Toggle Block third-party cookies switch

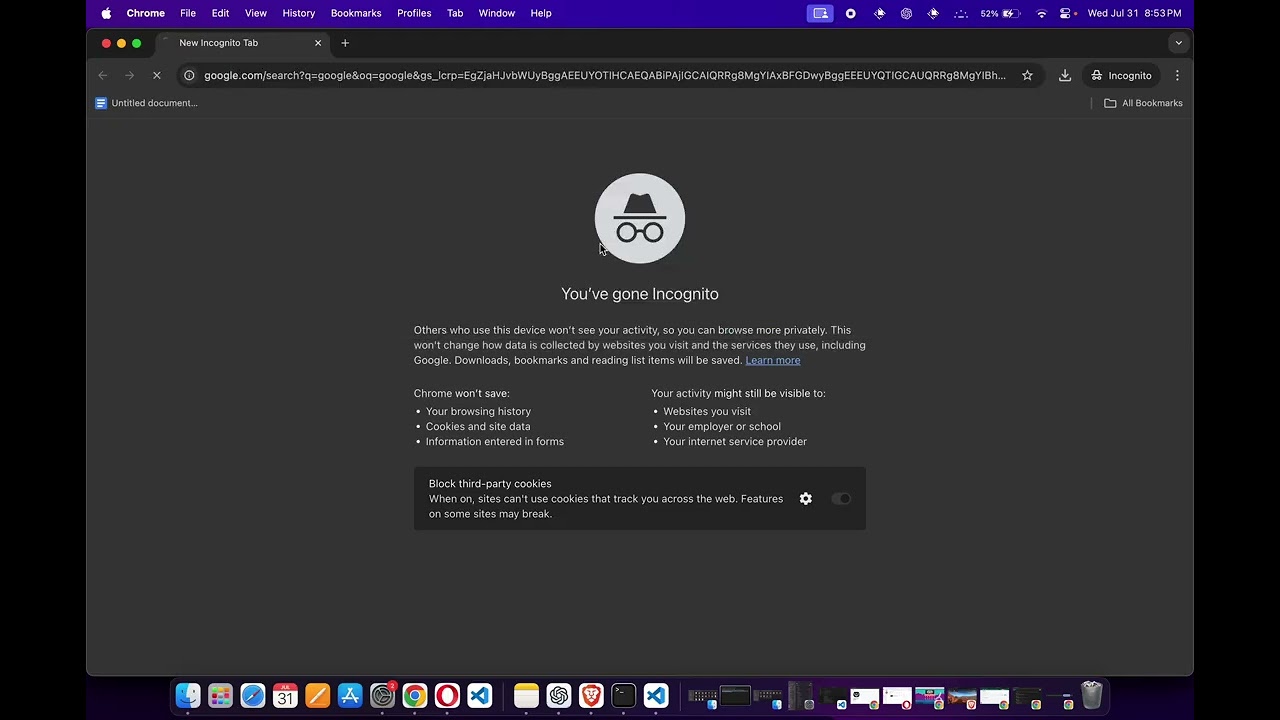(x=841, y=499)
